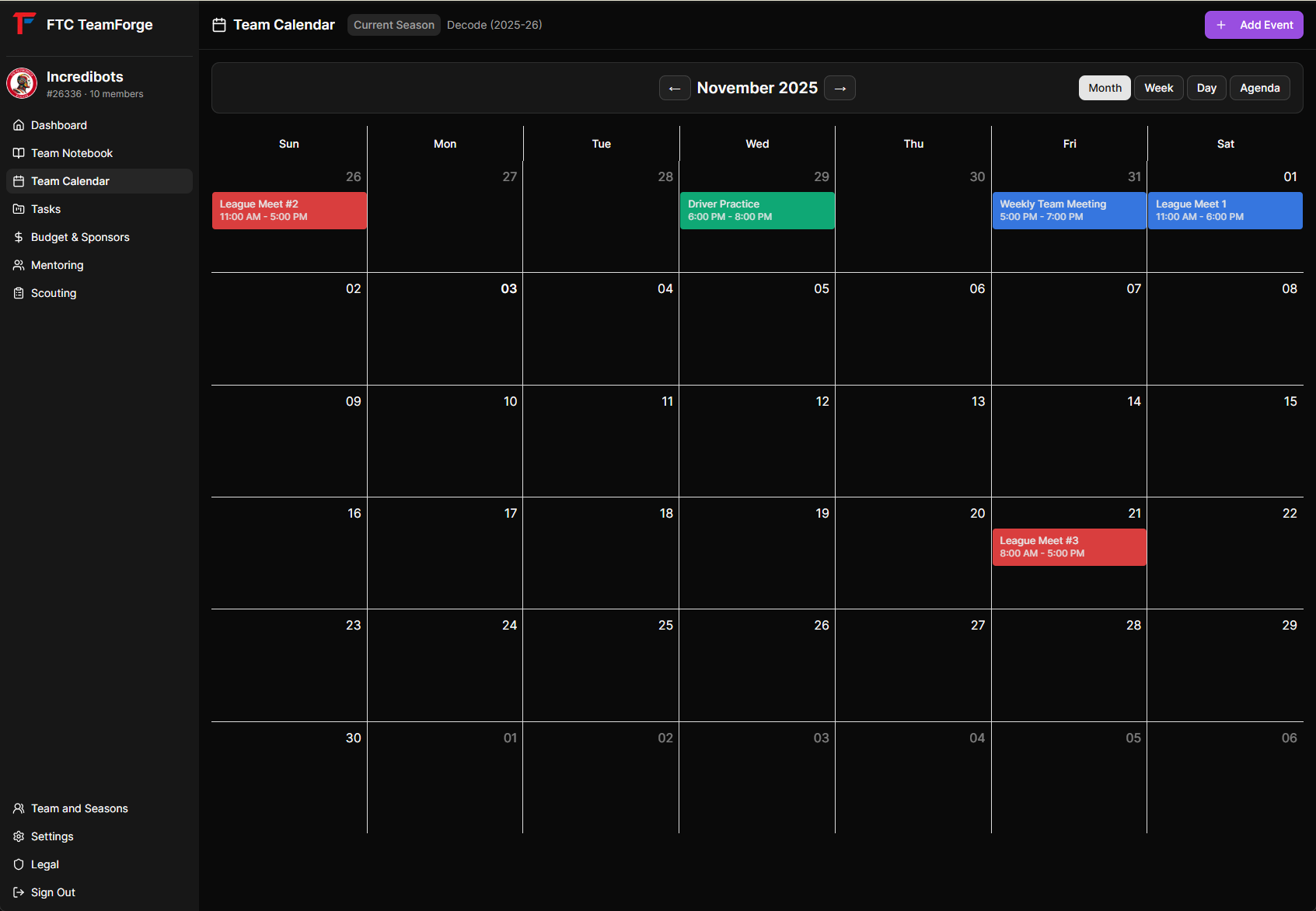Open the Mentoring section

57,265
